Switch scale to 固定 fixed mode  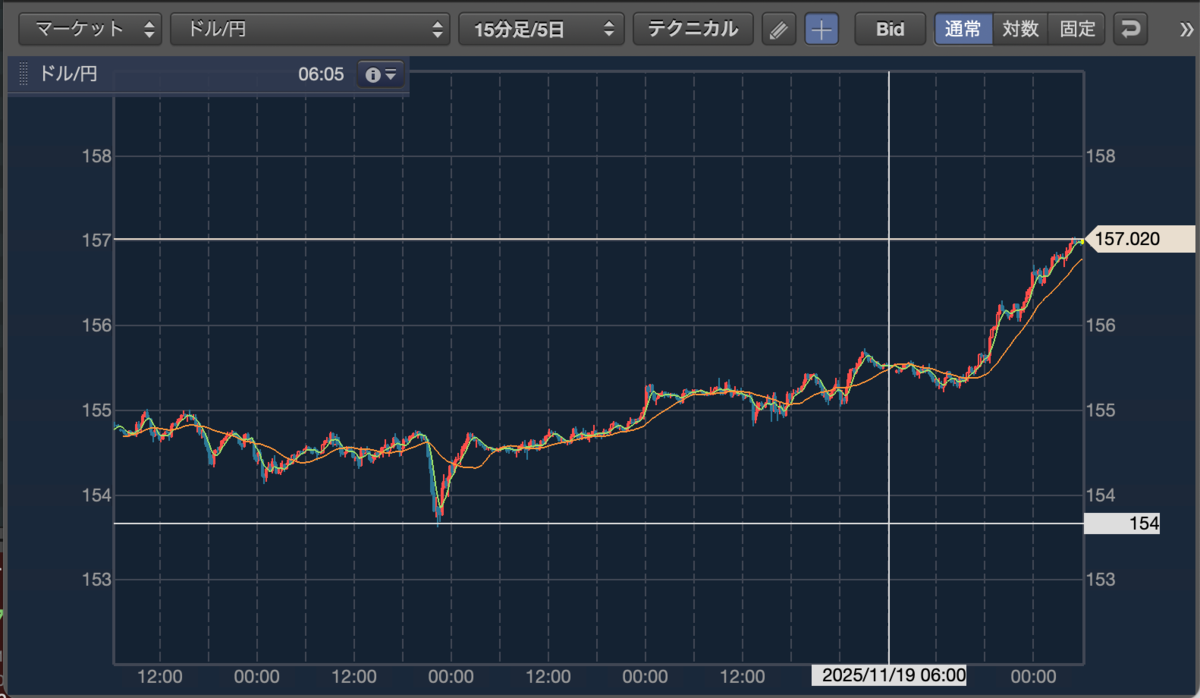click(x=1077, y=29)
